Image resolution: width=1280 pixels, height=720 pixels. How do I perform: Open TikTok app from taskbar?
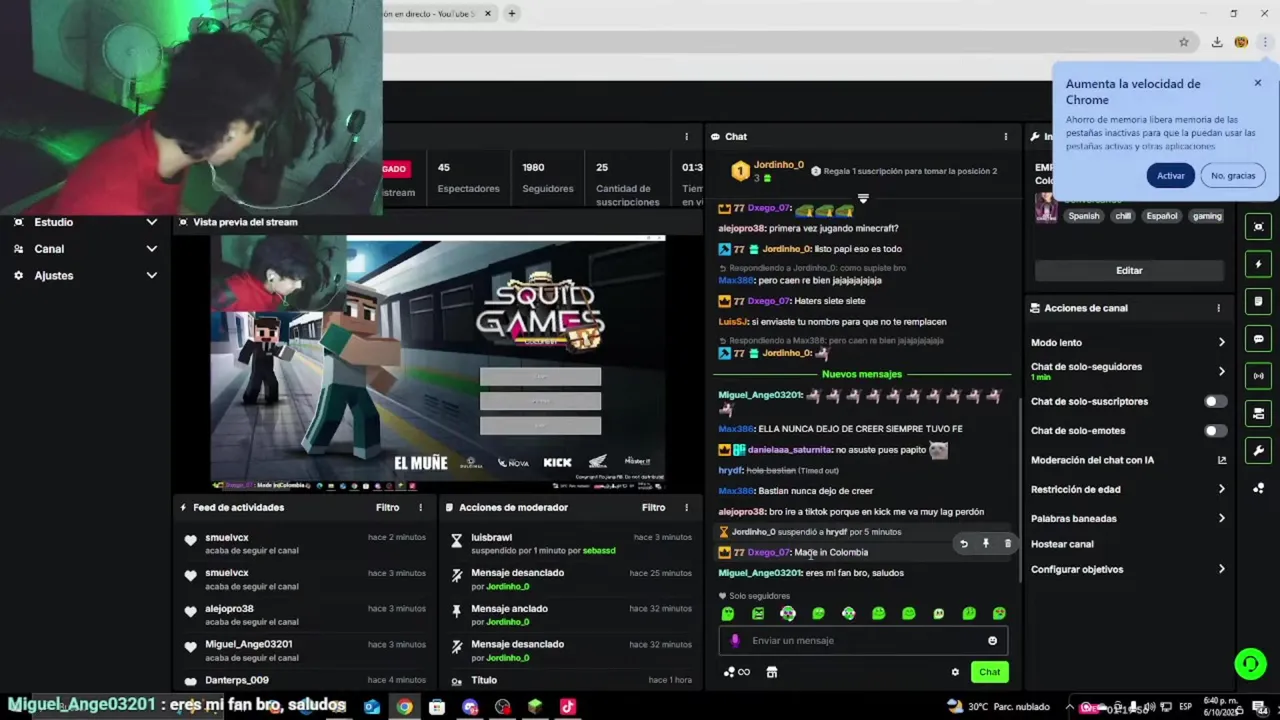point(568,707)
